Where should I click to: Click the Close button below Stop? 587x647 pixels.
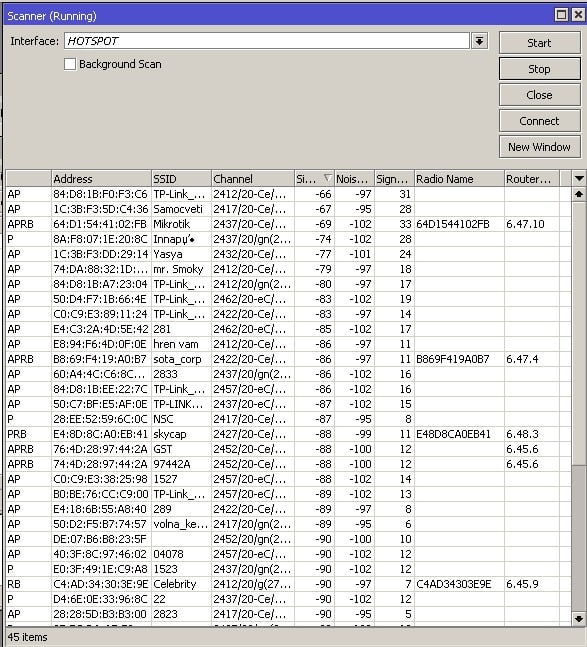pos(540,95)
